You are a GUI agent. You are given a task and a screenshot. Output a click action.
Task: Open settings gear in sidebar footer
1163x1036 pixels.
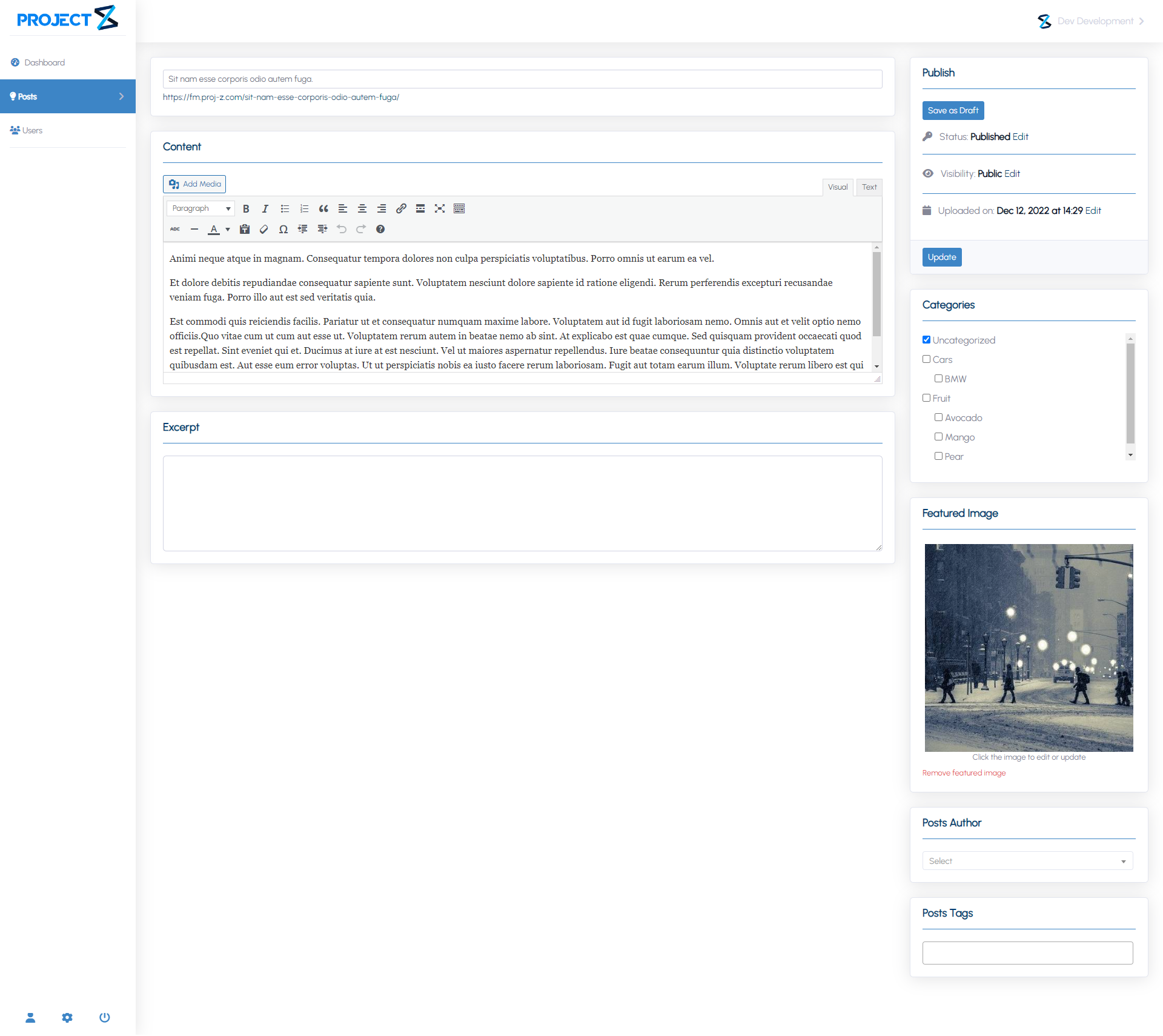67,1018
